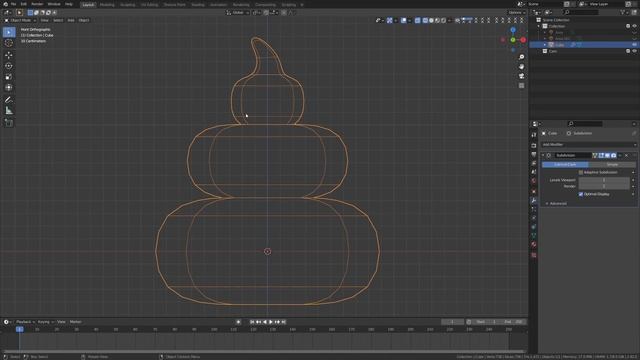Open the Material properties tab
Image resolution: width=640 pixels, height=360 pixels.
click(x=533, y=244)
